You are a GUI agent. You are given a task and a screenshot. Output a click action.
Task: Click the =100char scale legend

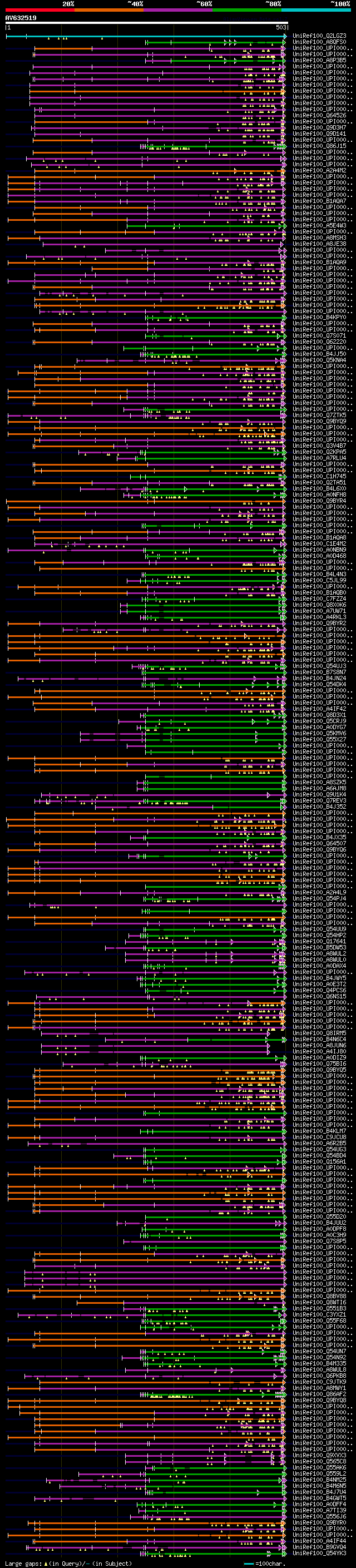pyautogui.click(x=264, y=1563)
